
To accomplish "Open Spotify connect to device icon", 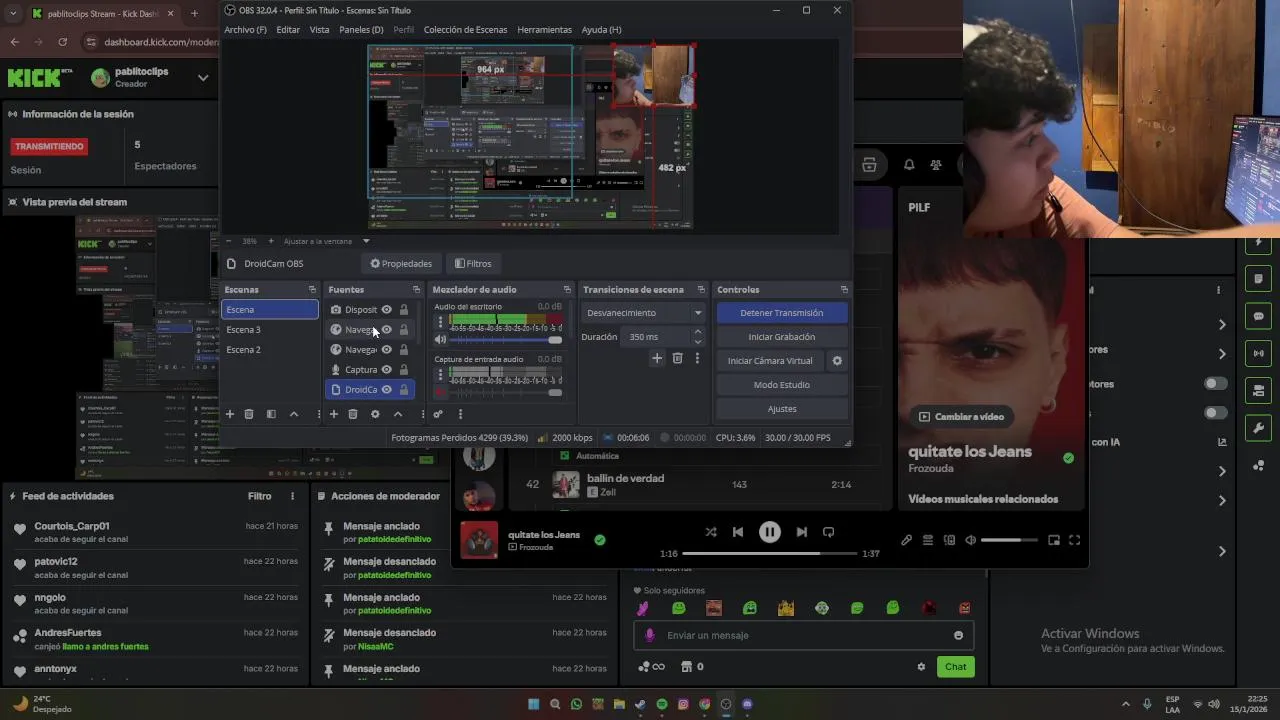I will [x=949, y=540].
